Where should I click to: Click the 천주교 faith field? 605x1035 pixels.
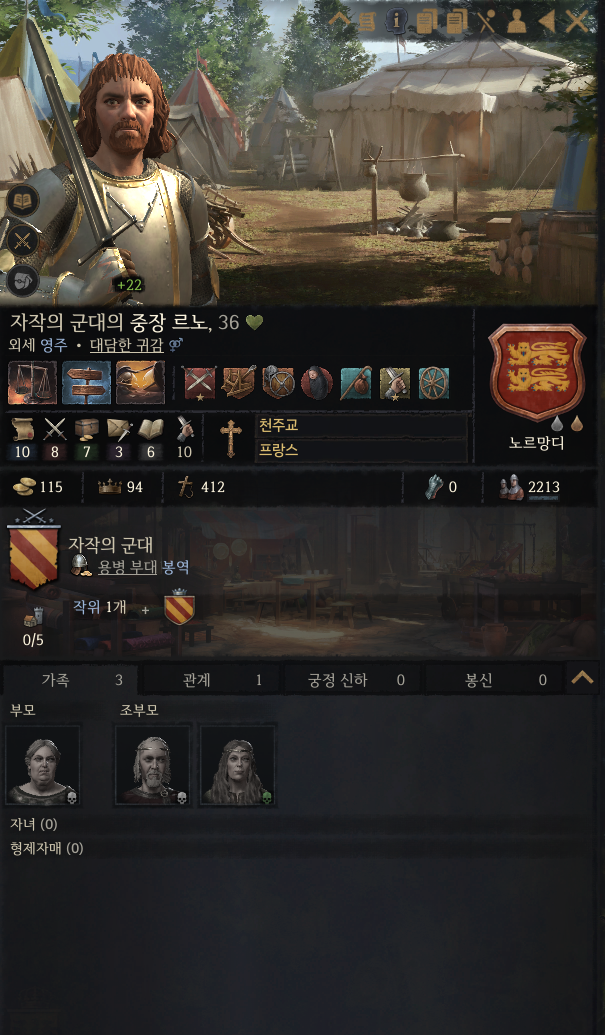(360, 425)
